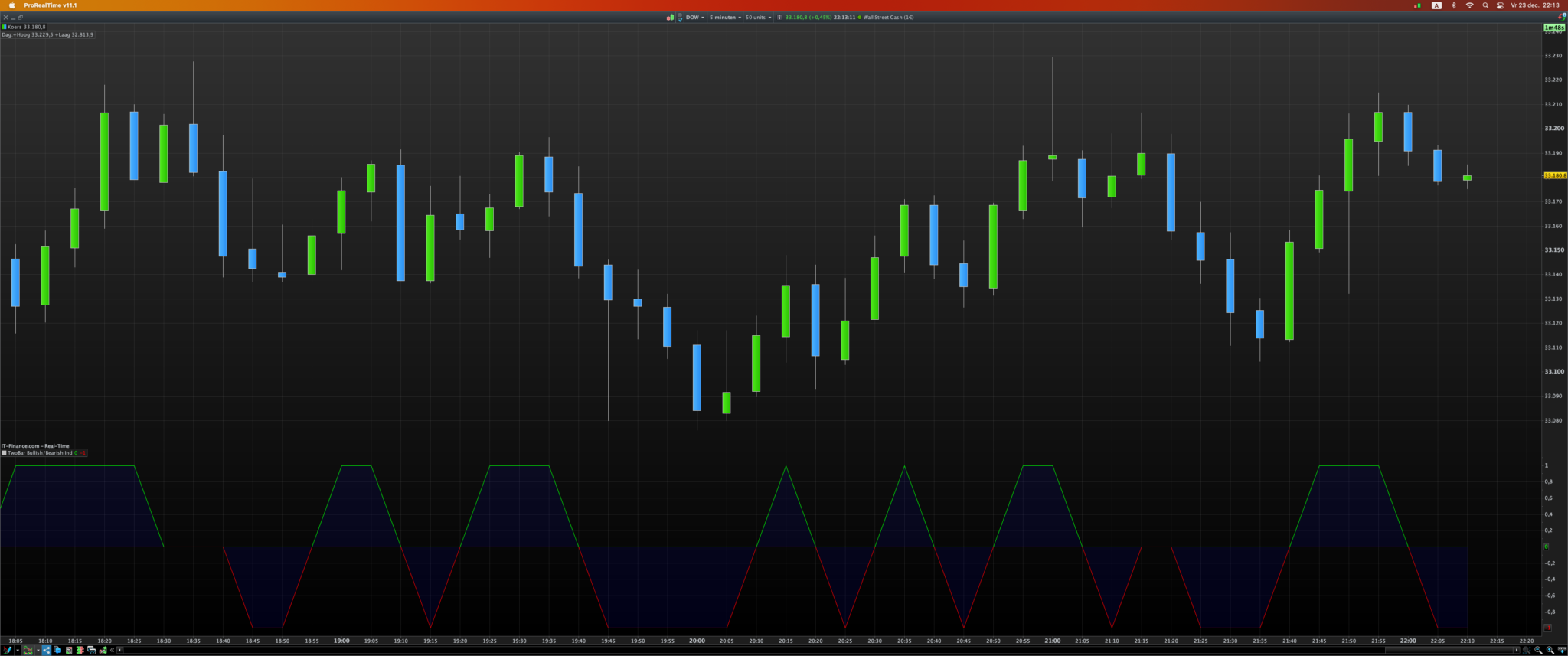
Task: Click the green market status dot
Action: (x=860, y=18)
